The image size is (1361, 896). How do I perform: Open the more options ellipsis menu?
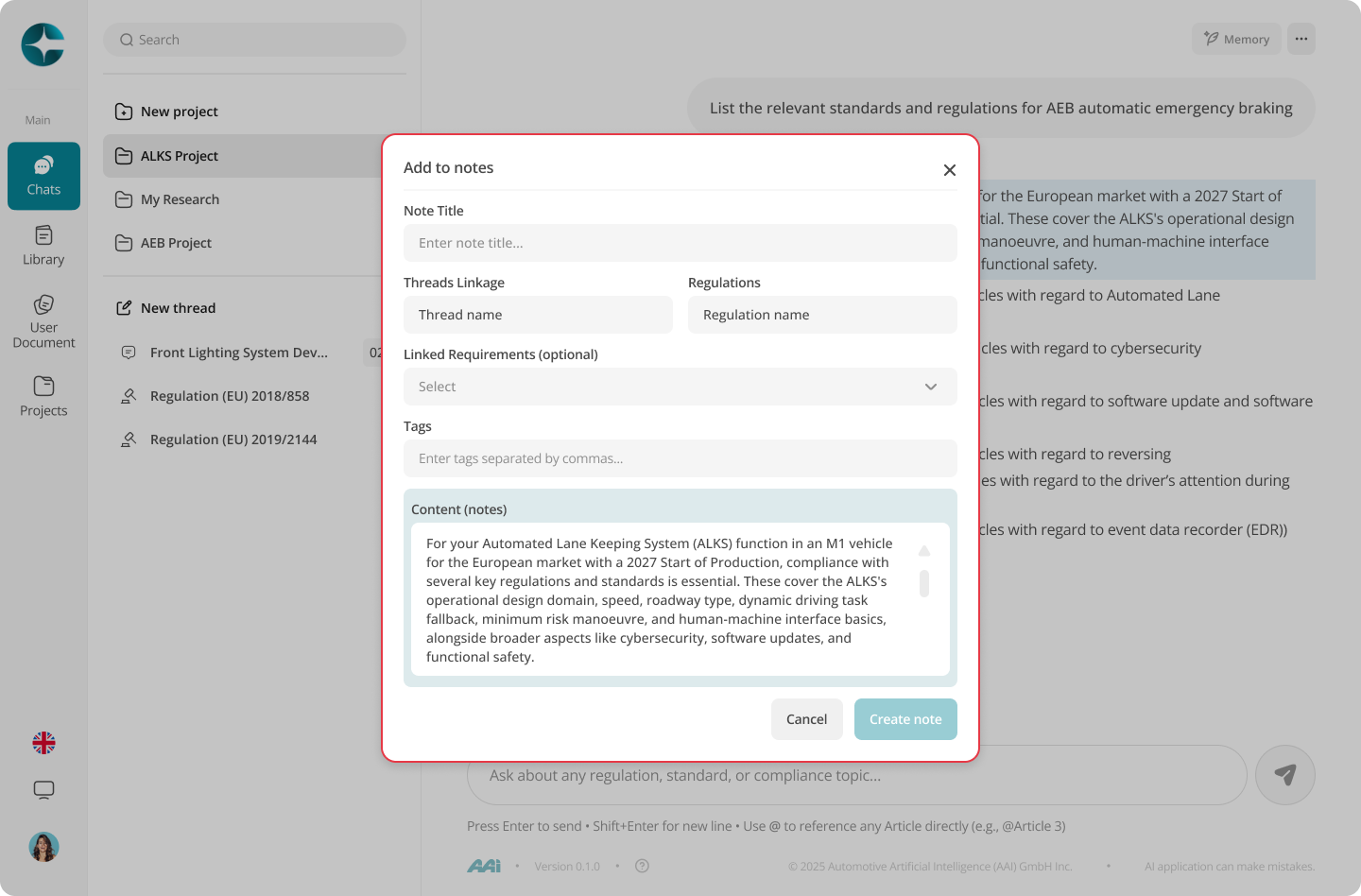click(x=1301, y=39)
